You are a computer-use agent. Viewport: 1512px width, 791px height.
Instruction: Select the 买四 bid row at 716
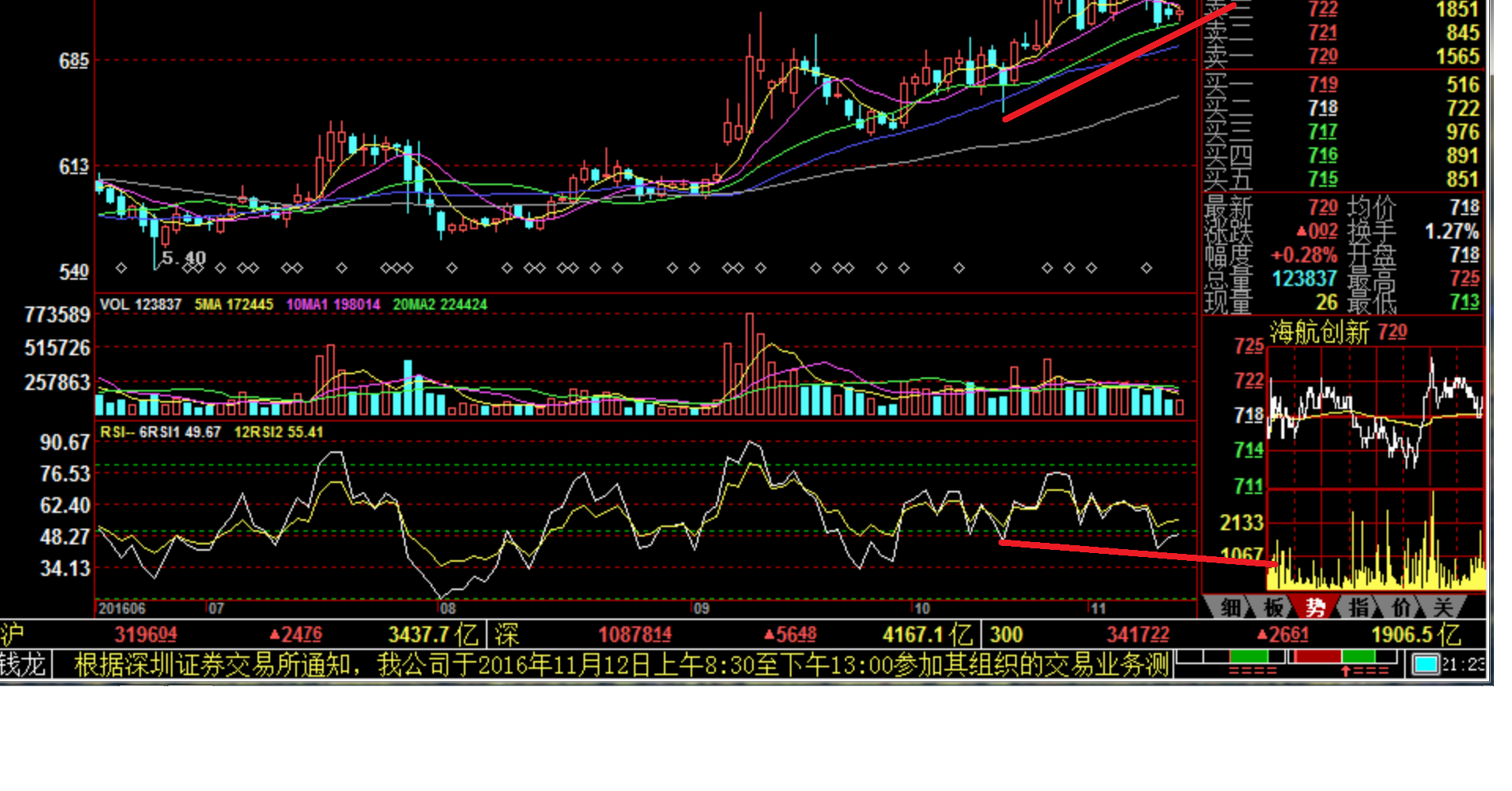pos(1343,155)
